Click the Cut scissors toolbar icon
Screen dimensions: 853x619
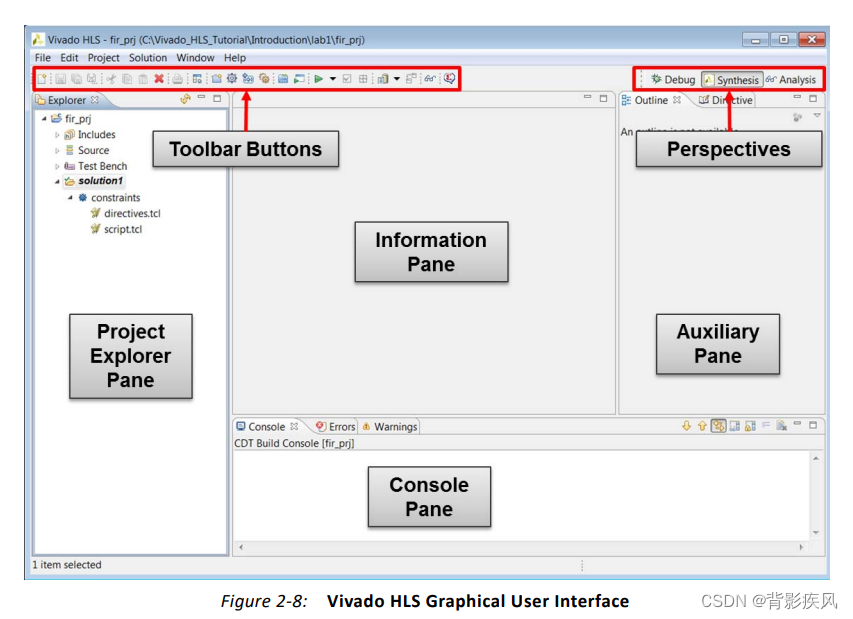(x=111, y=79)
